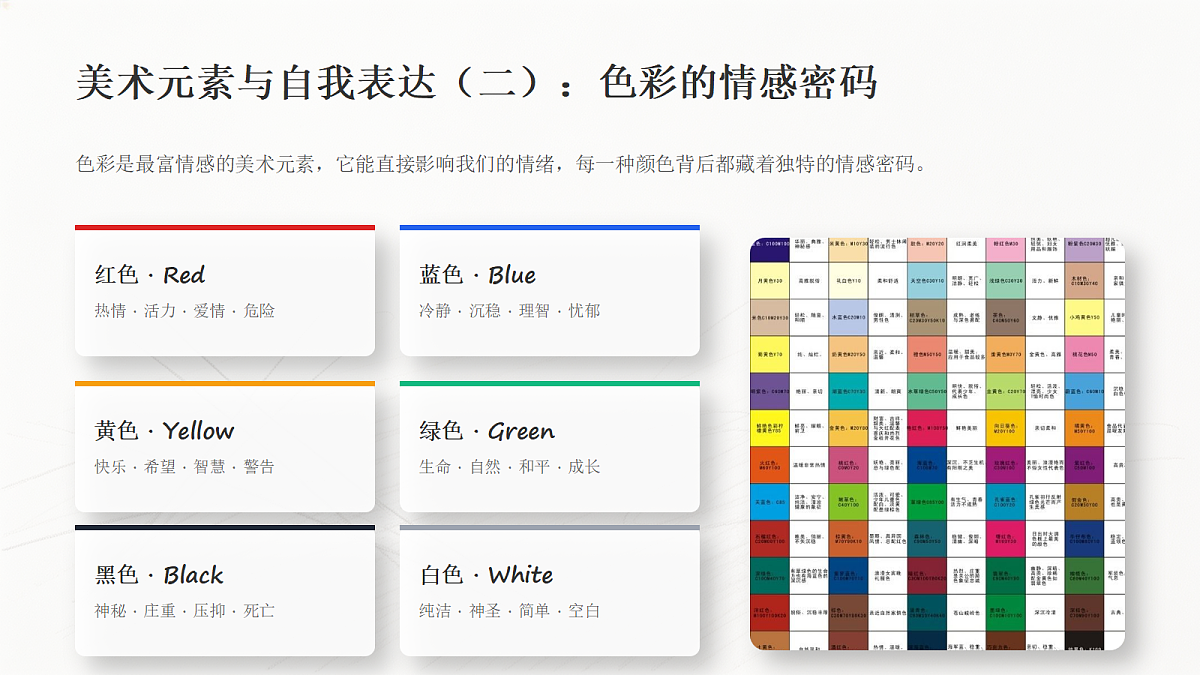Click the 月黄色 Y30 swatch in chart
Viewport: 1200px width, 675px height.
click(x=769, y=281)
